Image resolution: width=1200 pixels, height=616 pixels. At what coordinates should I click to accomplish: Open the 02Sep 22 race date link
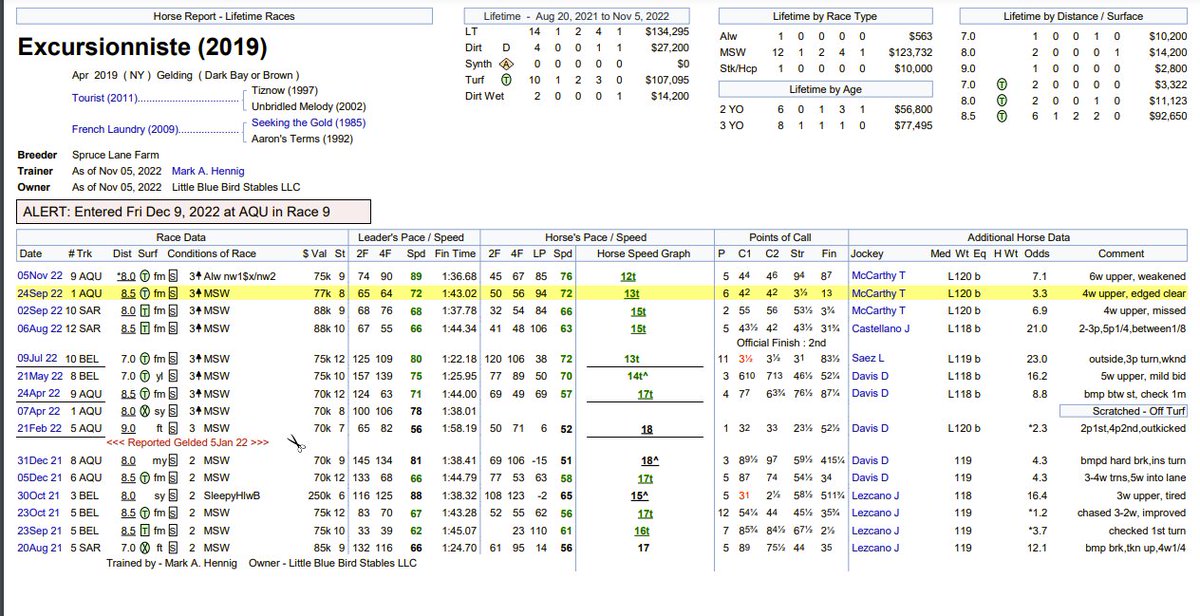pyautogui.click(x=38, y=312)
